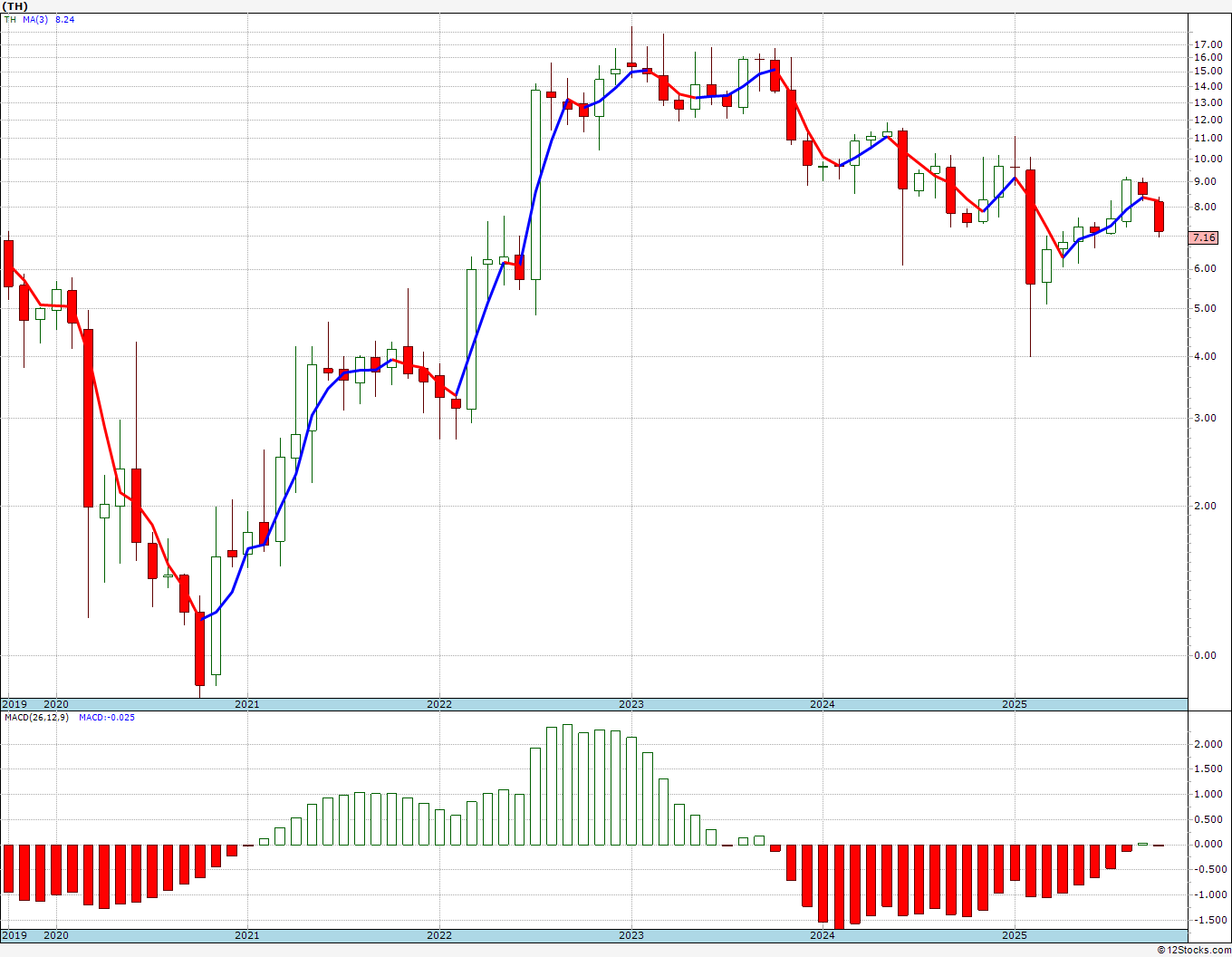Screen dimensions: 1232x957
Task: Click the -0.500 MACD axis label
Action: click(x=1209, y=869)
